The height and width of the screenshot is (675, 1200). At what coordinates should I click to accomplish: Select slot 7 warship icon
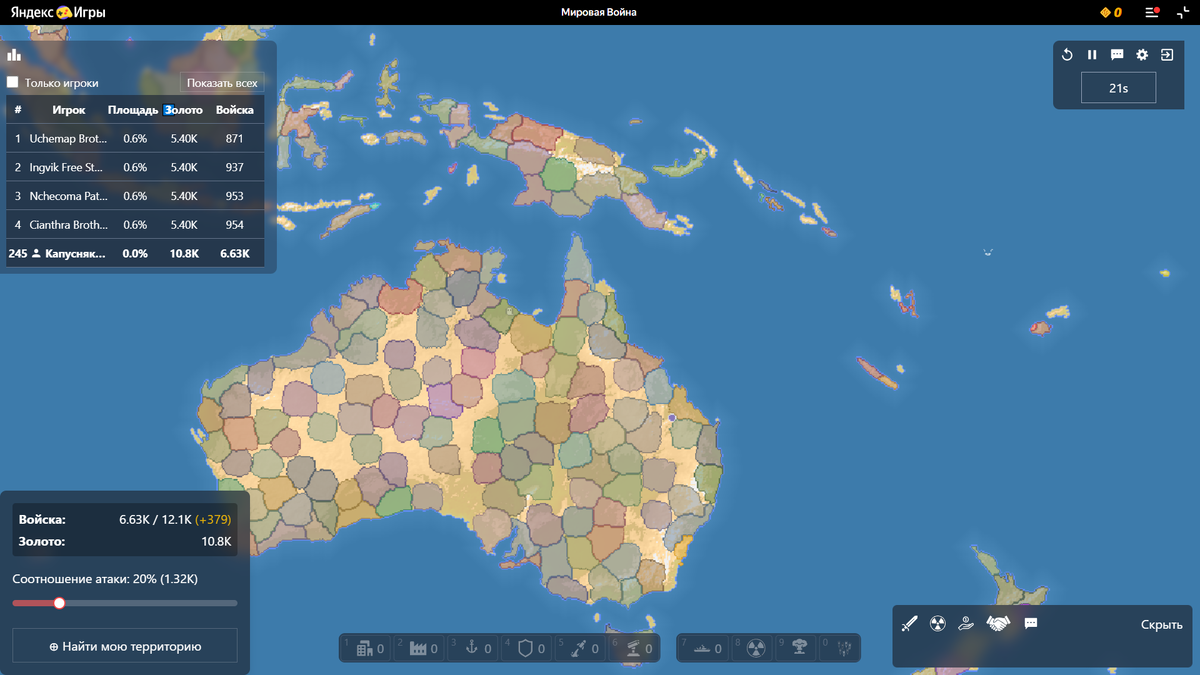(x=700, y=648)
